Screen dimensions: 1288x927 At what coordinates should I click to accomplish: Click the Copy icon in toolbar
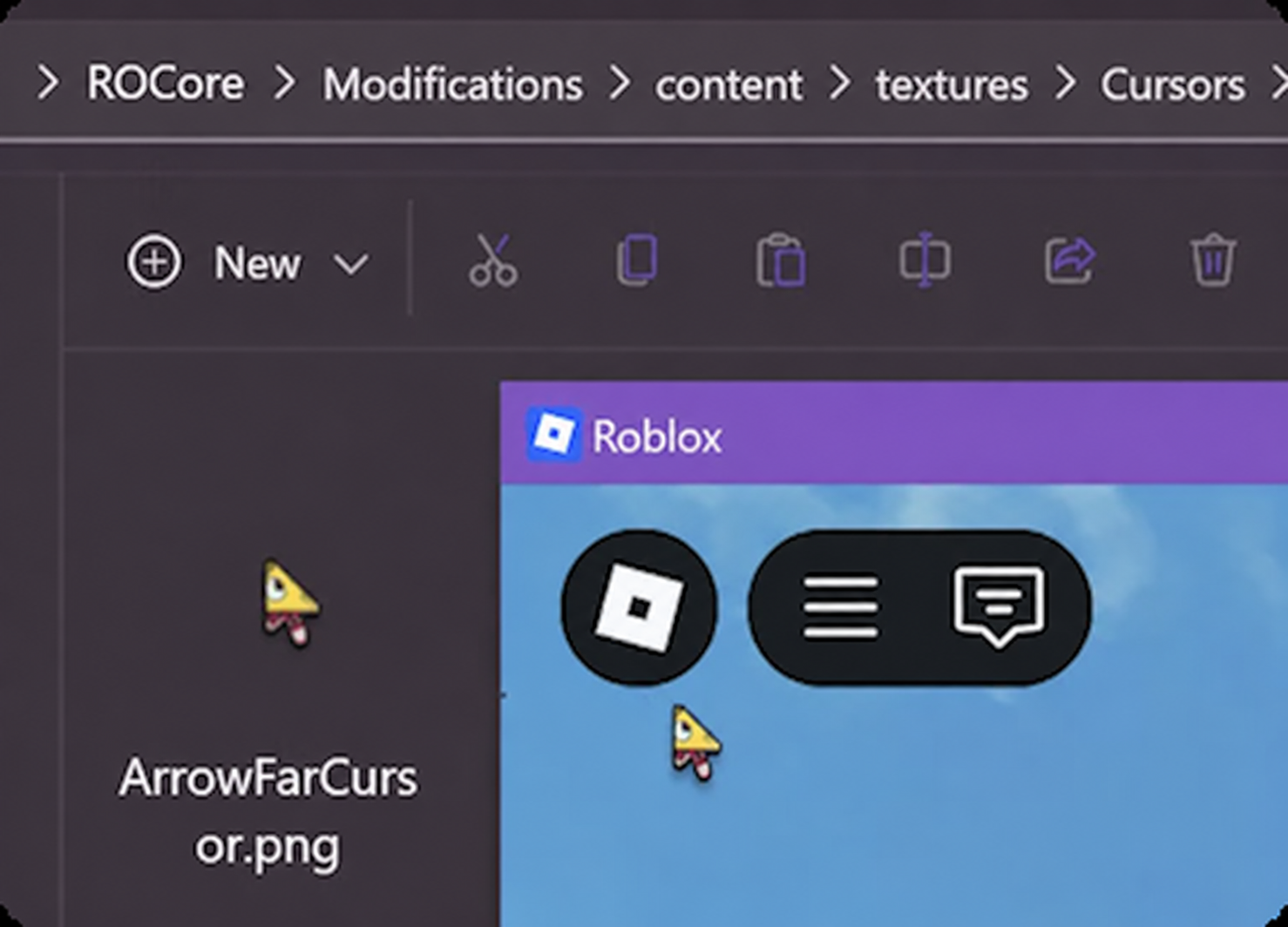[637, 260]
